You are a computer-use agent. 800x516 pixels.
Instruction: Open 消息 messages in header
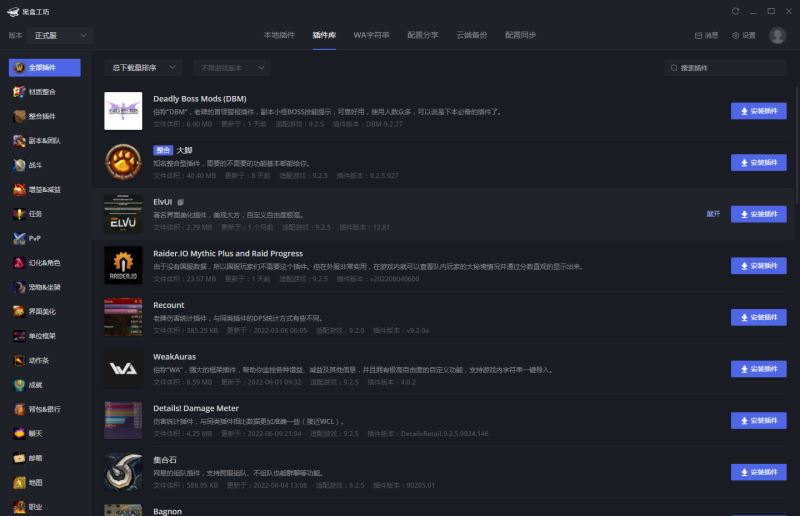[x=707, y=35]
